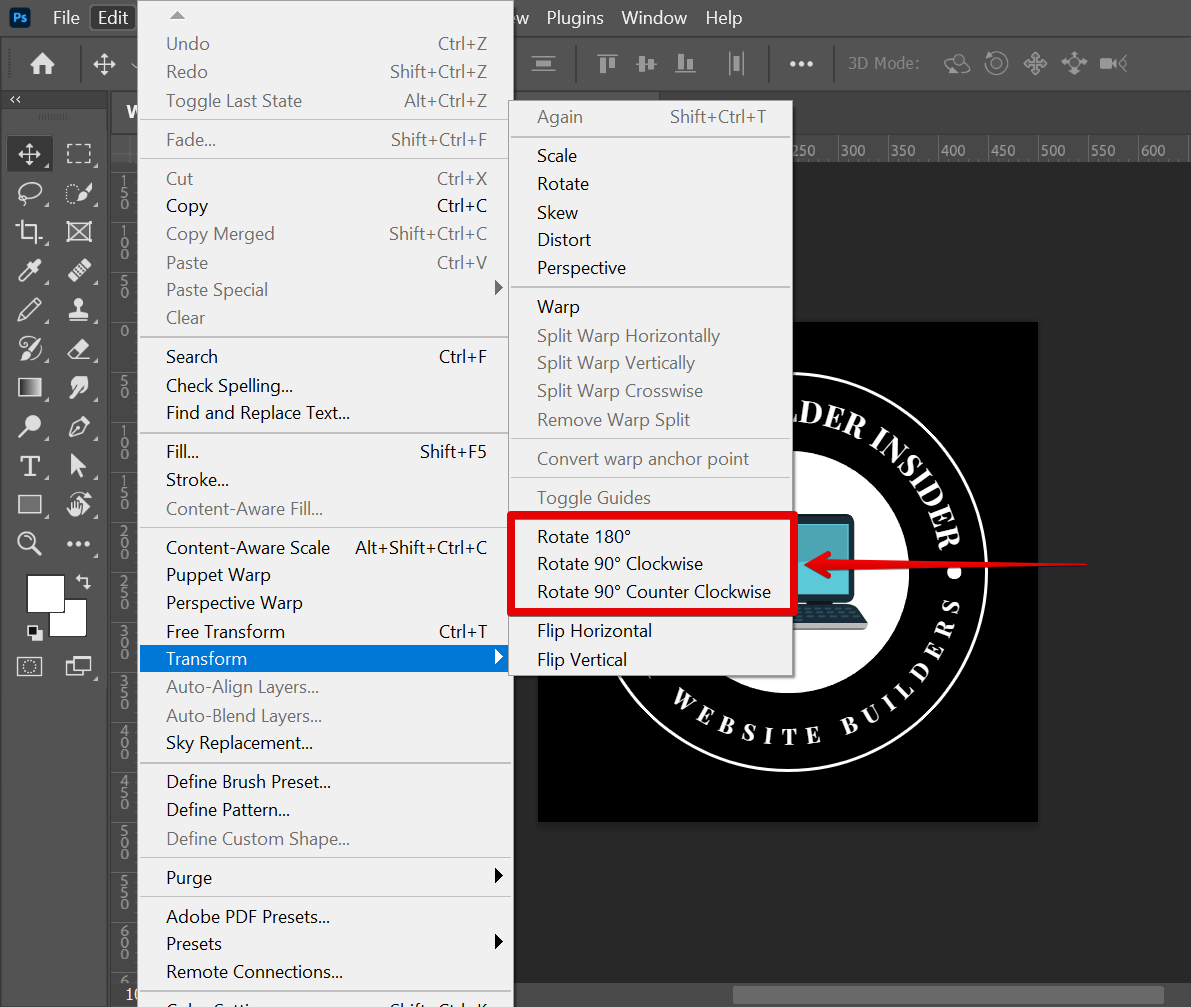Select the Zoom tool magnifier
Screen dimensions: 1191x1007
30,543
